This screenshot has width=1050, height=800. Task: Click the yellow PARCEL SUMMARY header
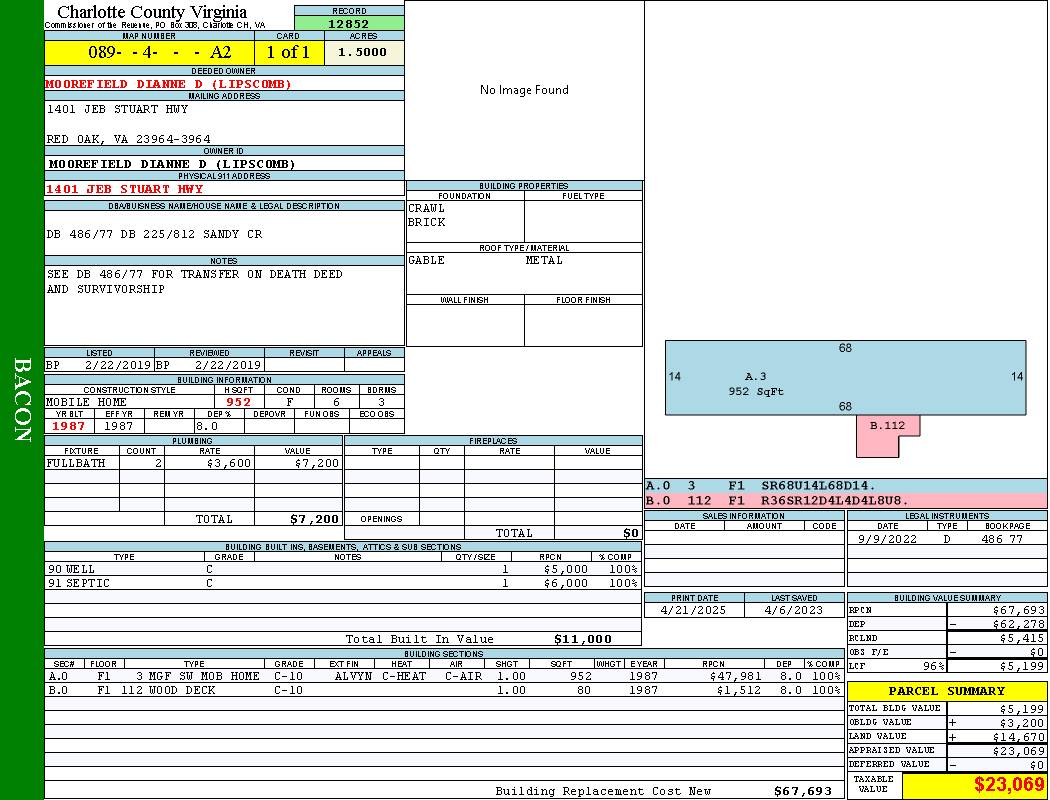[946, 691]
